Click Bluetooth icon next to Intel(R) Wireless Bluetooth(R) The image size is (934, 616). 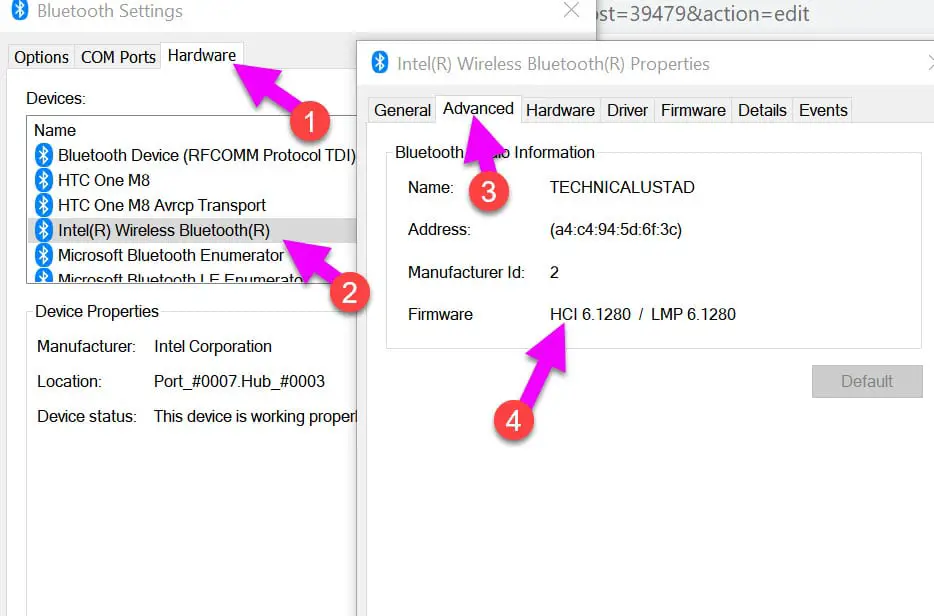(43, 230)
